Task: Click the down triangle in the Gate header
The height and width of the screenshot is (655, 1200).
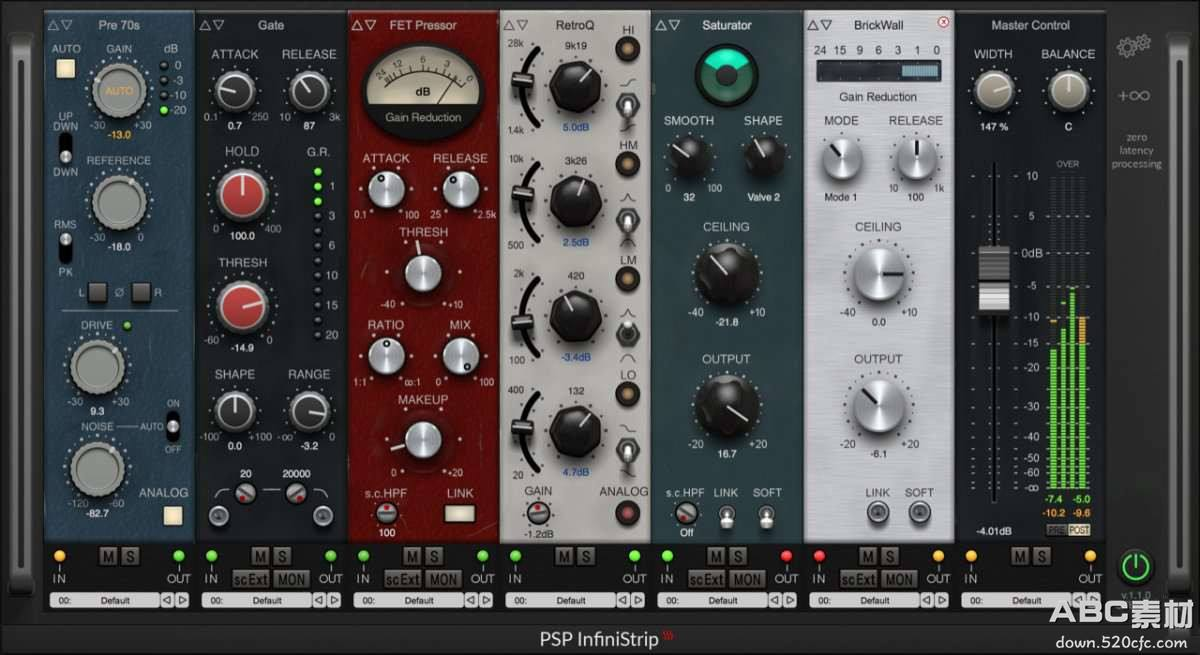Action: coord(219,25)
